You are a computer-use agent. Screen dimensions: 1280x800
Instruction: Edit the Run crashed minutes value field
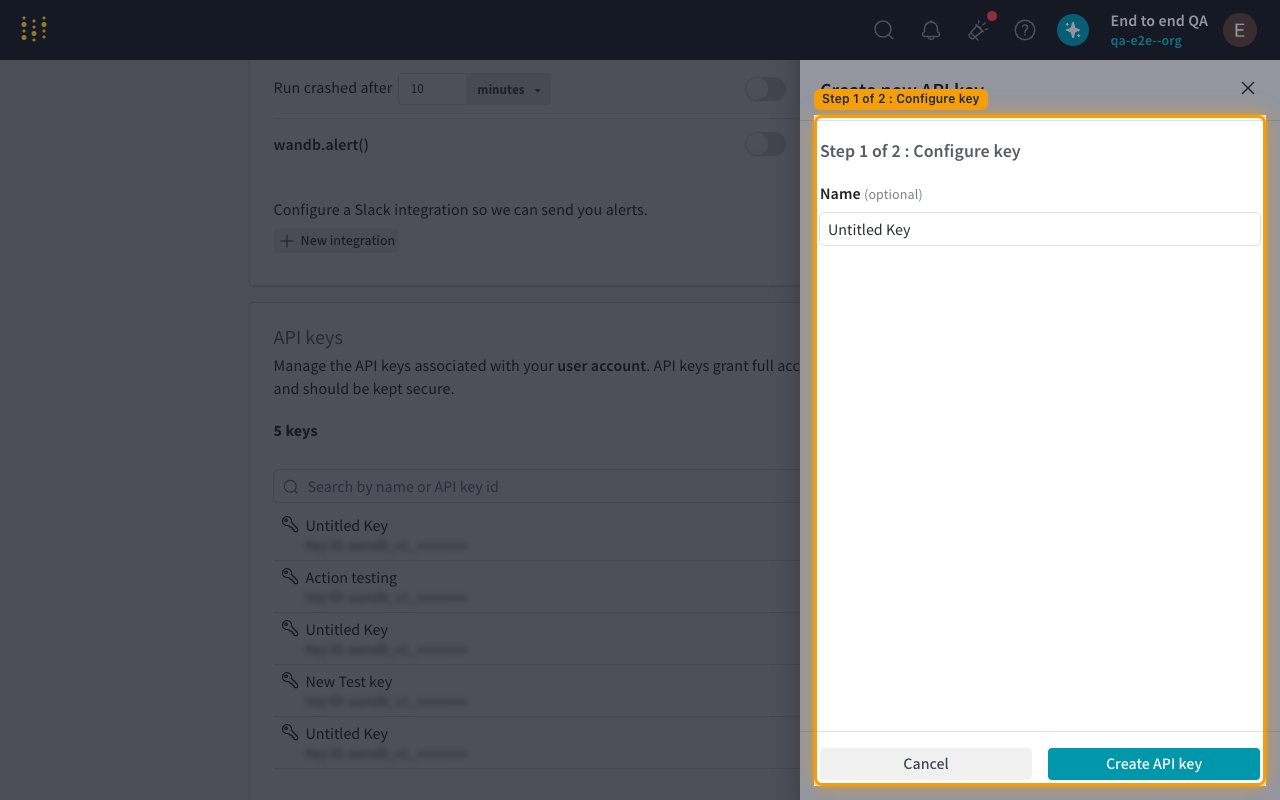click(432, 89)
